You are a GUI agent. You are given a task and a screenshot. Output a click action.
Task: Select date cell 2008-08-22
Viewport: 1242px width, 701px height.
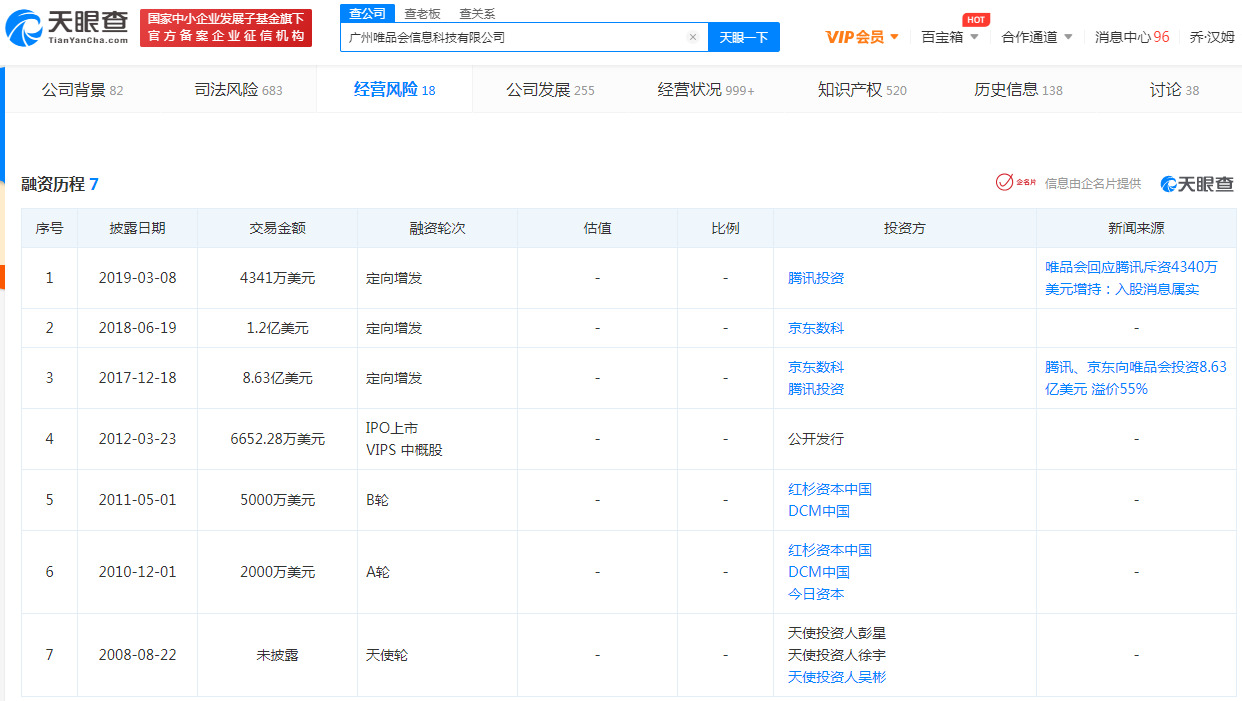point(138,655)
